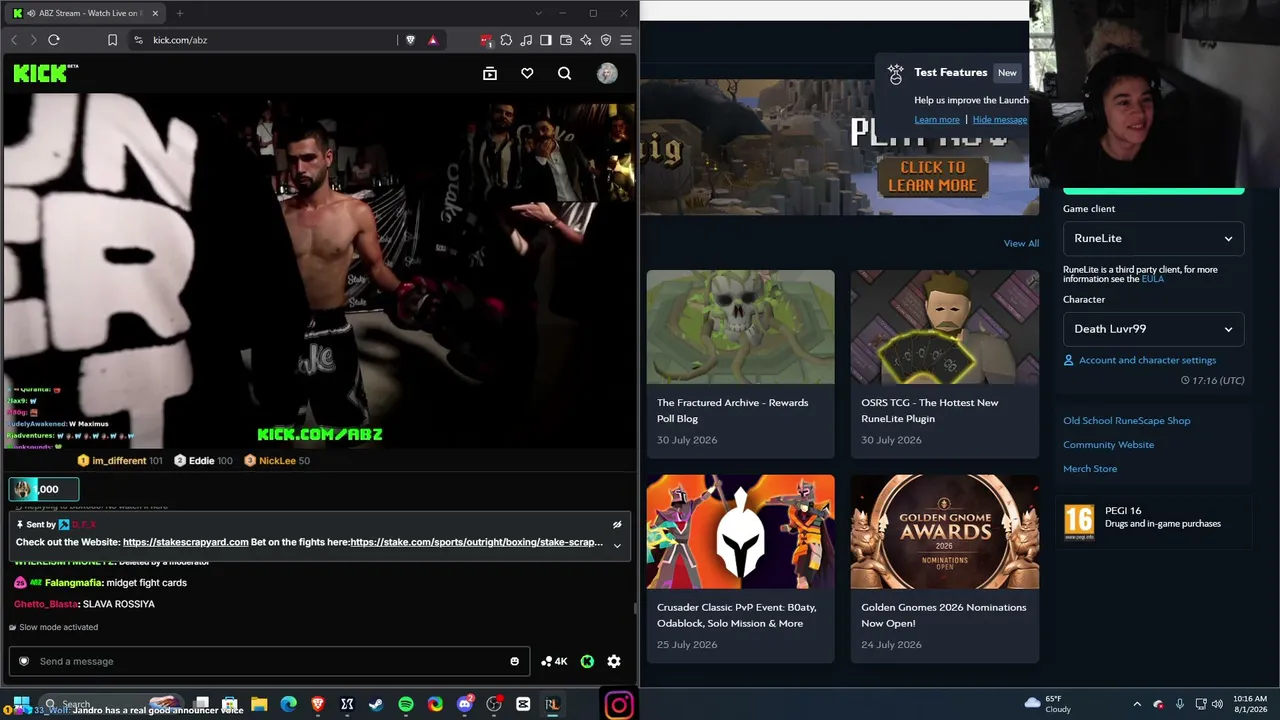Screen dimensions: 1280x720
Task: Show the browser sidebar panel
Action: pyautogui.click(x=546, y=40)
